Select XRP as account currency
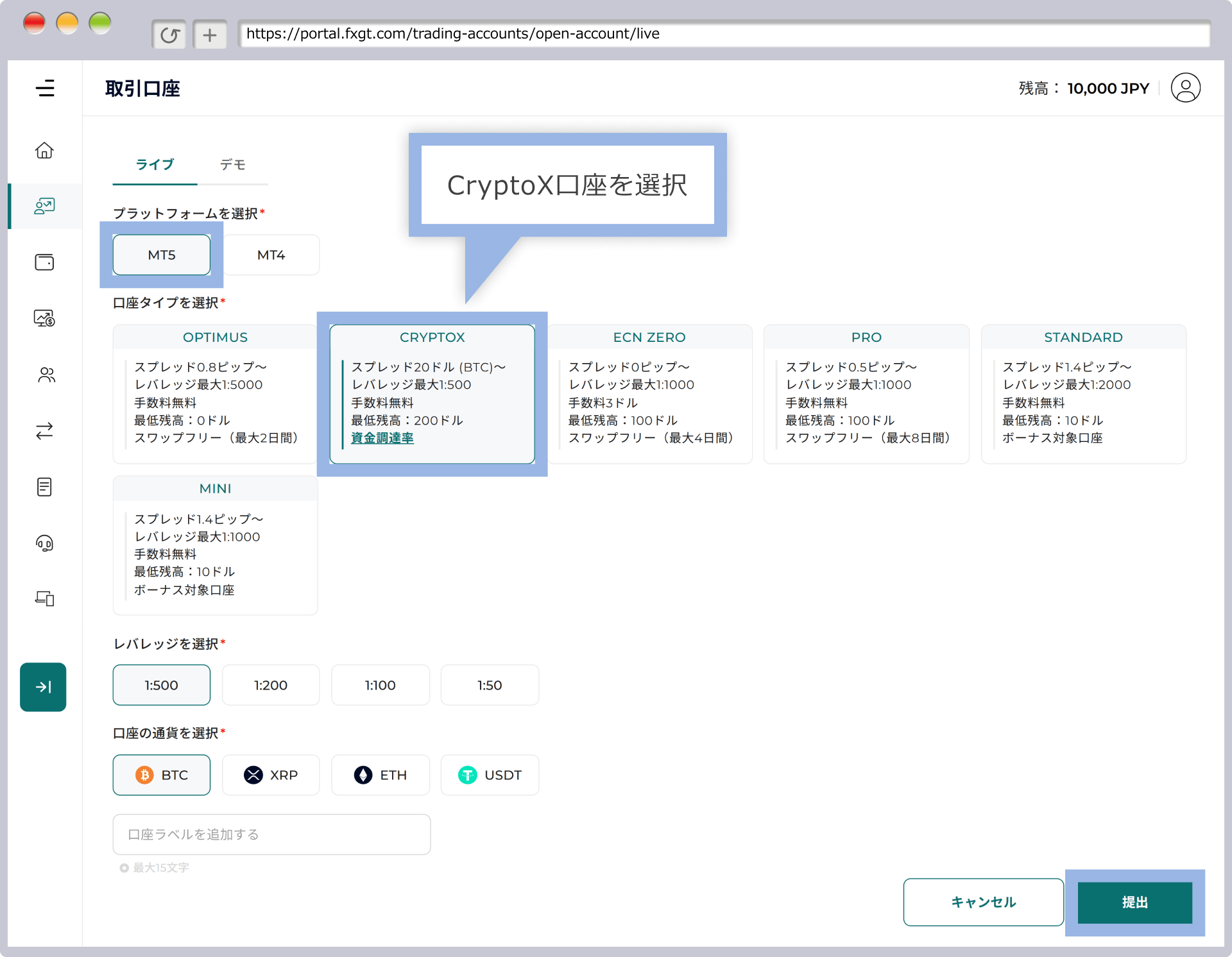Screen dimensions: 1232x957 271,775
